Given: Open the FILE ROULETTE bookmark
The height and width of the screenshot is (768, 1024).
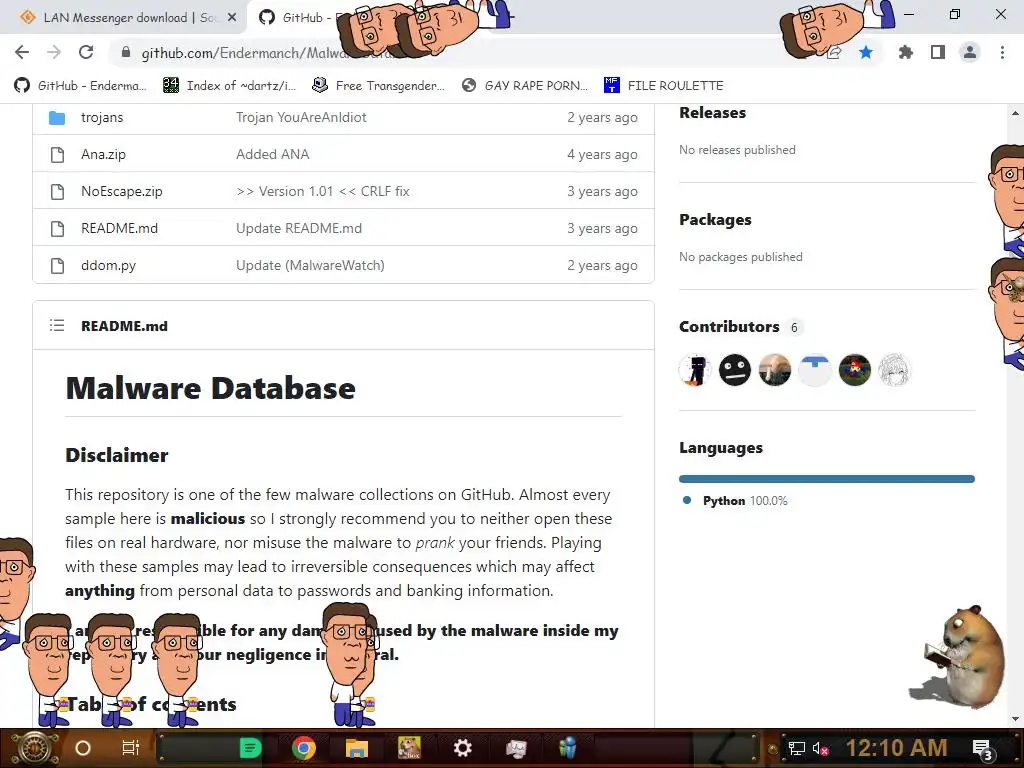Looking at the screenshot, I should point(664,86).
